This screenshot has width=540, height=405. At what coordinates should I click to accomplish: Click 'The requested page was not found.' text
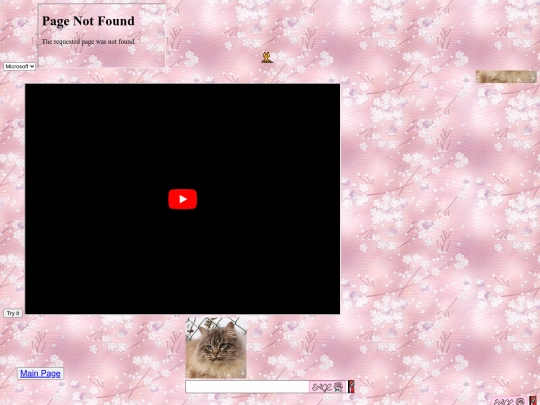click(89, 42)
